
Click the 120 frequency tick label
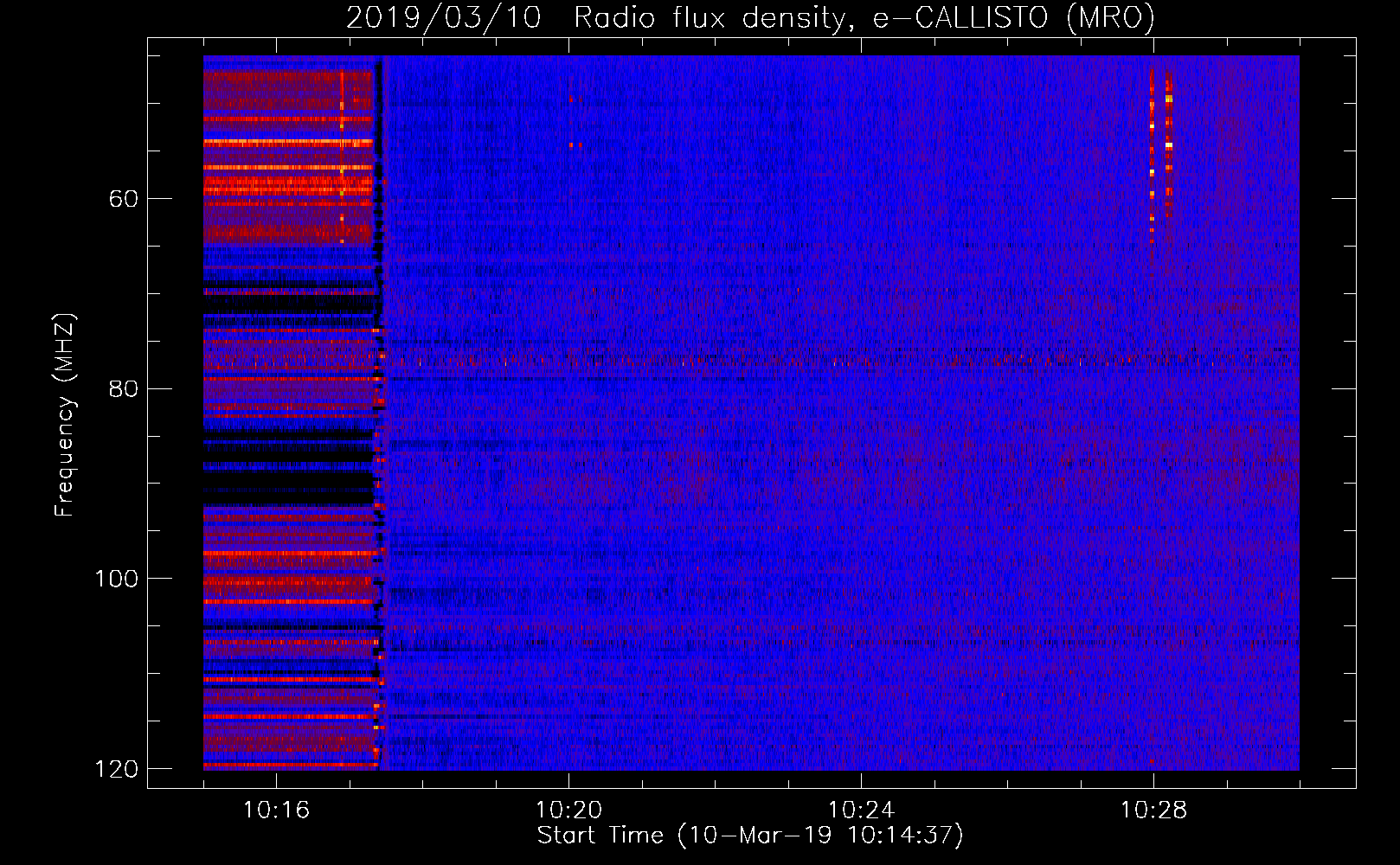pyautogui.click(x=116, y=769)
